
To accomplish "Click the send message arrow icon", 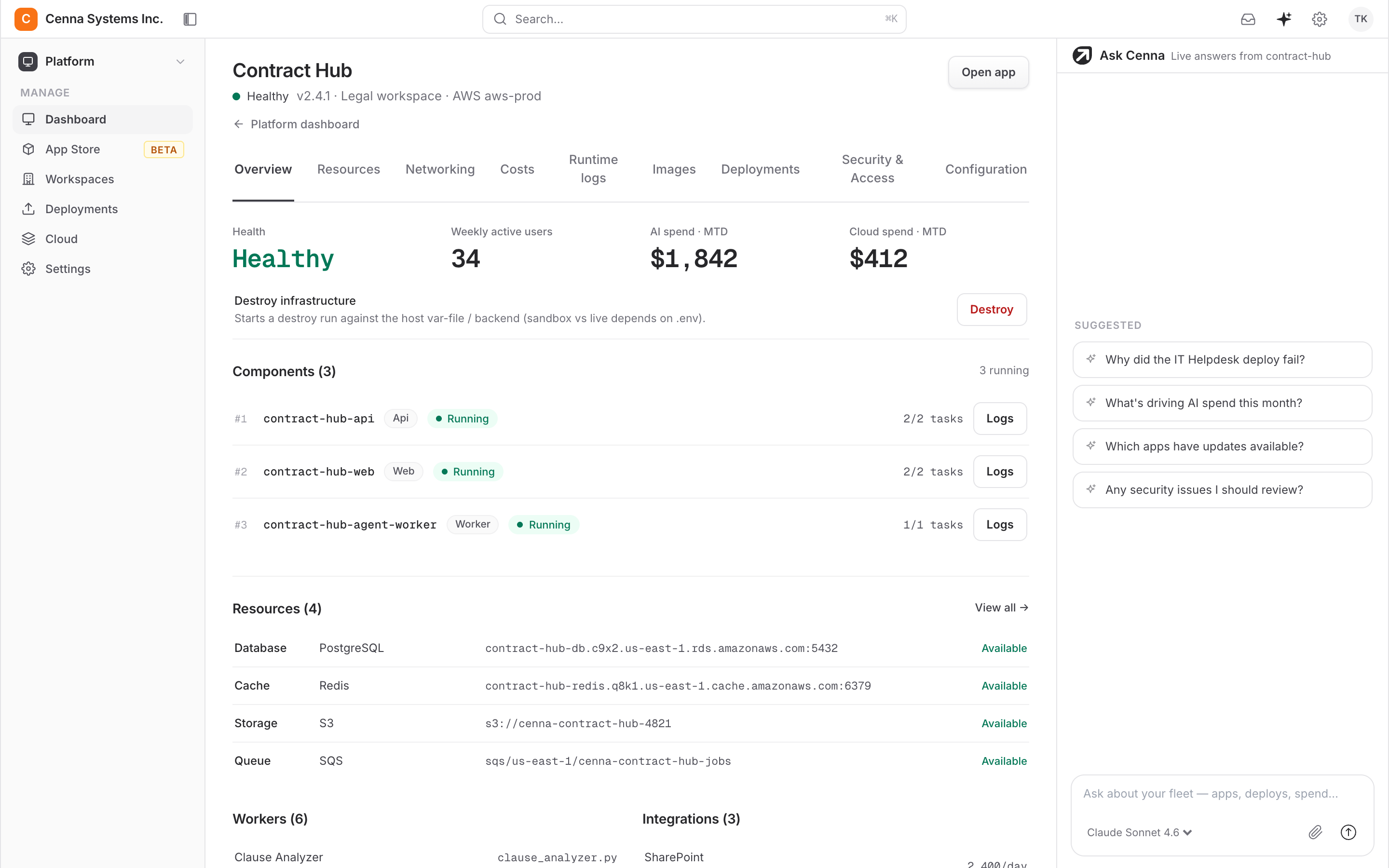I will point(1348,832).
